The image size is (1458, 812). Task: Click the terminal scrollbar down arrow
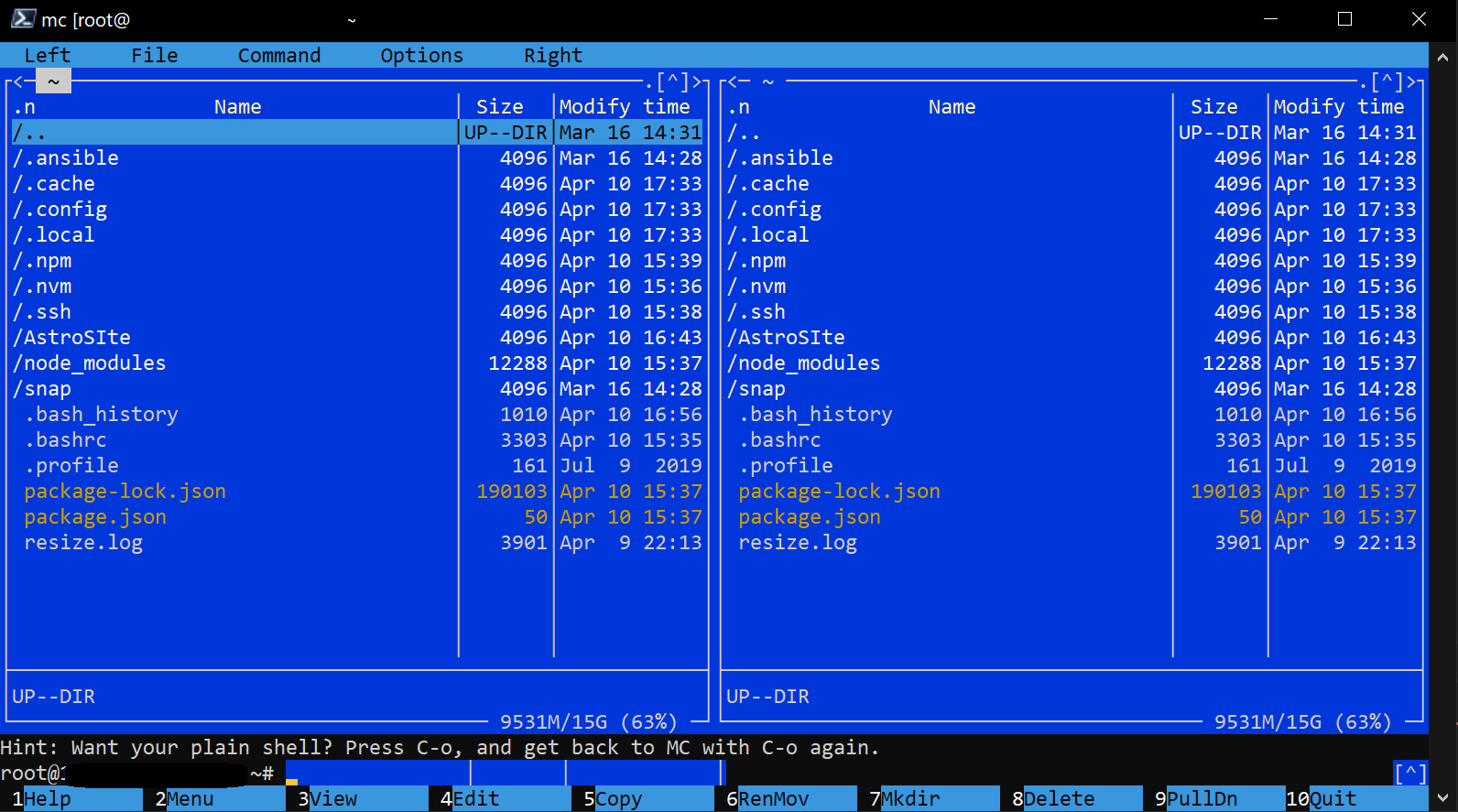click(1442, 798)
